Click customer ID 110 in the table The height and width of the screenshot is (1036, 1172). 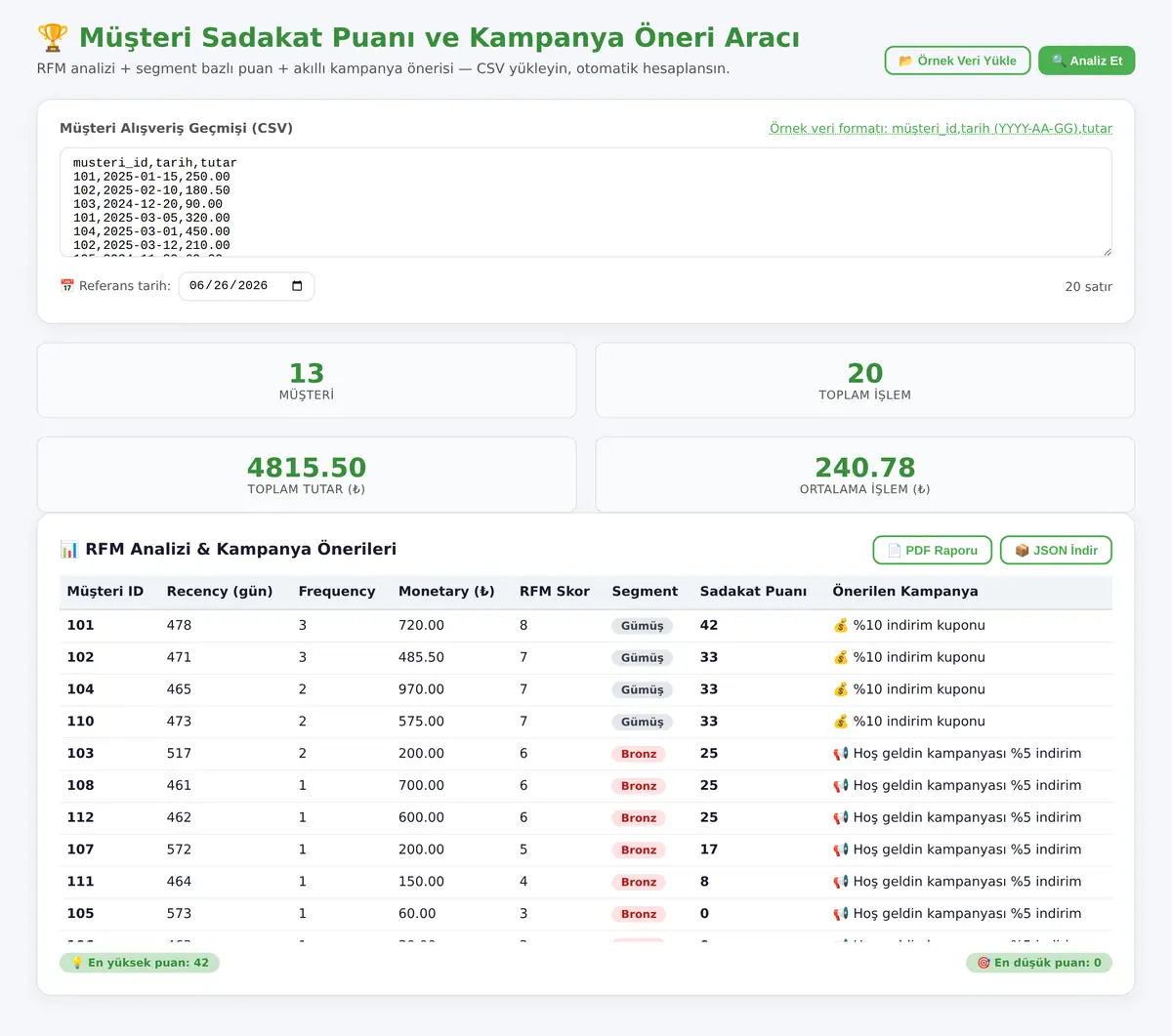pos(81,722)
